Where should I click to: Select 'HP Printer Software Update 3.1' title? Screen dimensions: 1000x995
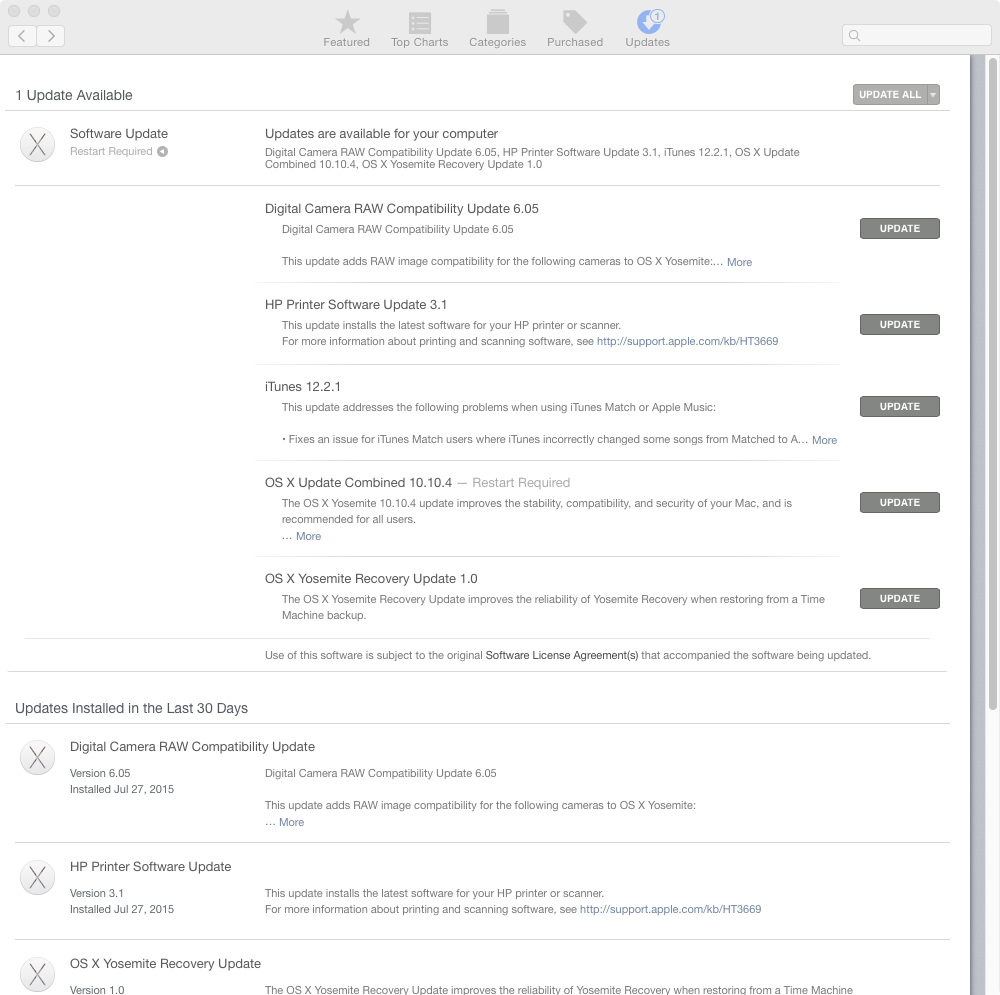tap(356, 304)
